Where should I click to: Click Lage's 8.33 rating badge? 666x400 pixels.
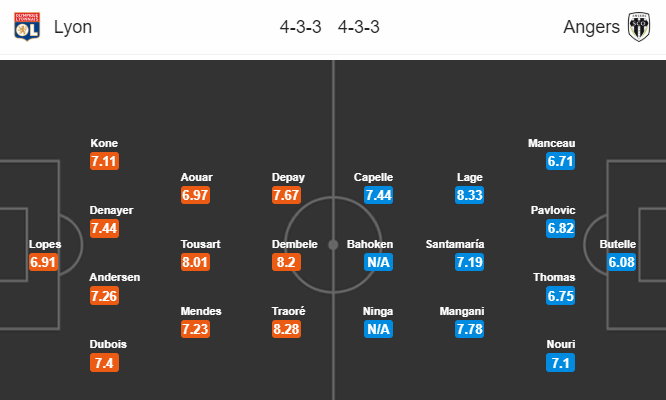click(x=469, y=196)
